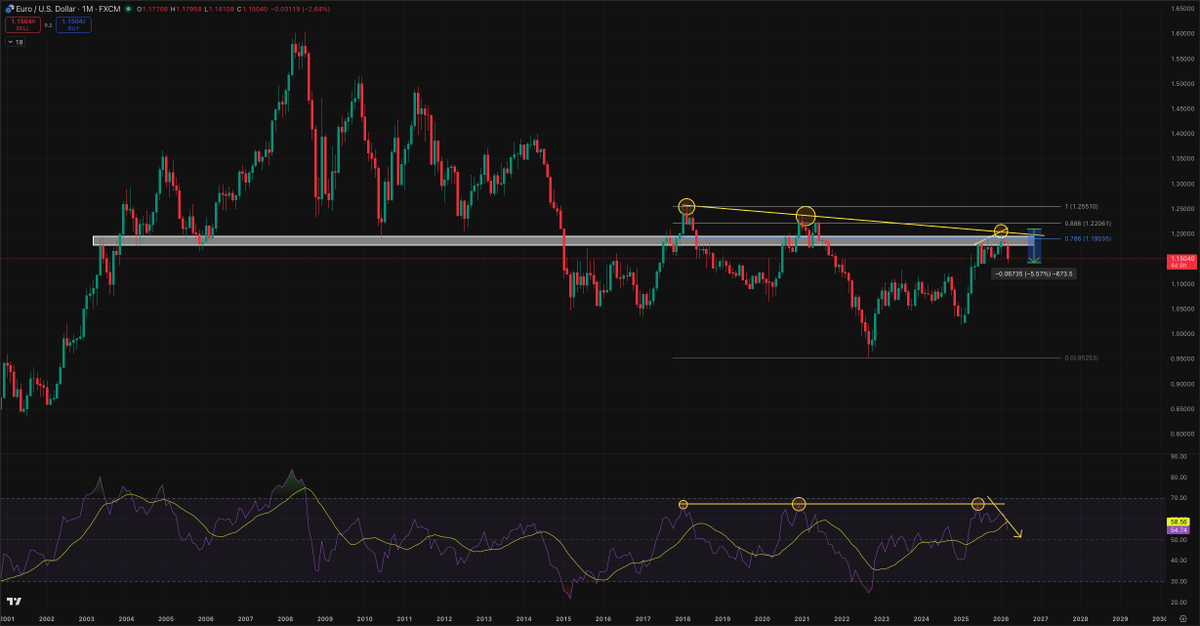Click the EUR/USD flag symbol icon
The width and height of the screenshot is (1200, 626).
(x=10, y=8)
